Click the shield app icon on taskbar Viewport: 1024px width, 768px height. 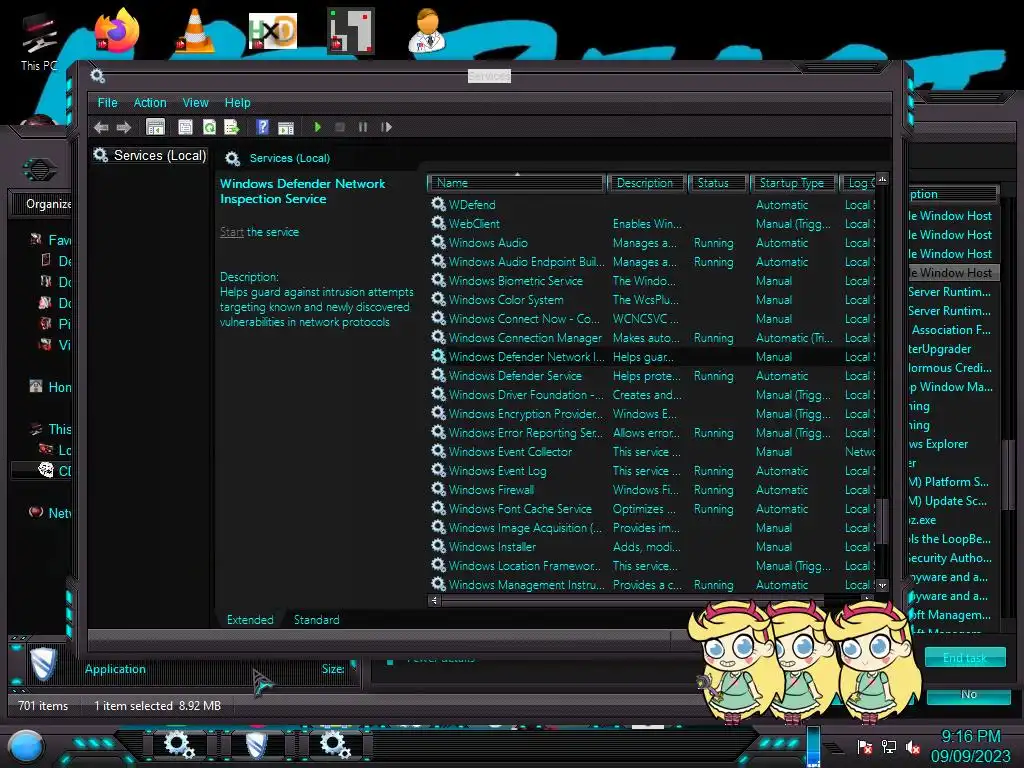[257, 744]
